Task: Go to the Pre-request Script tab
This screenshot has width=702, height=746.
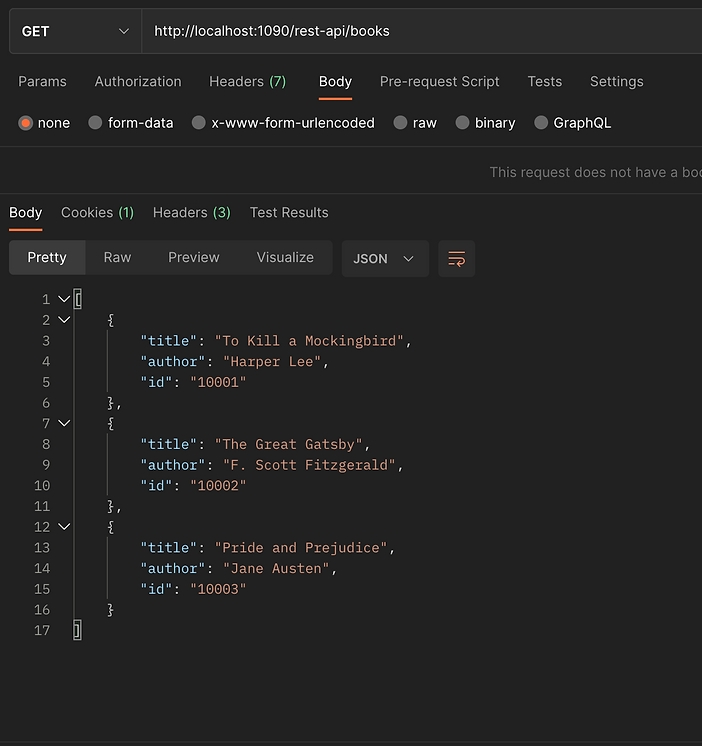Action: (439, 82)
